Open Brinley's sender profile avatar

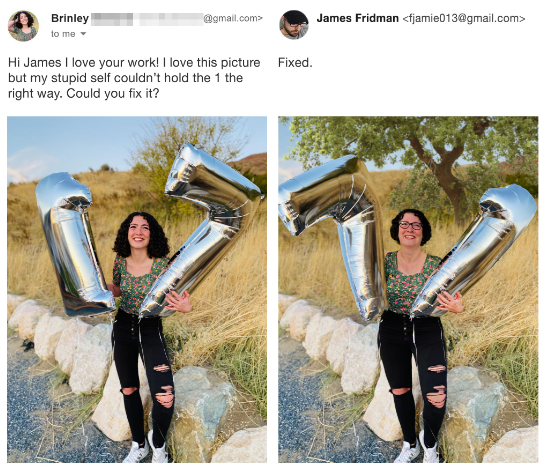click(x=23, y=26)
